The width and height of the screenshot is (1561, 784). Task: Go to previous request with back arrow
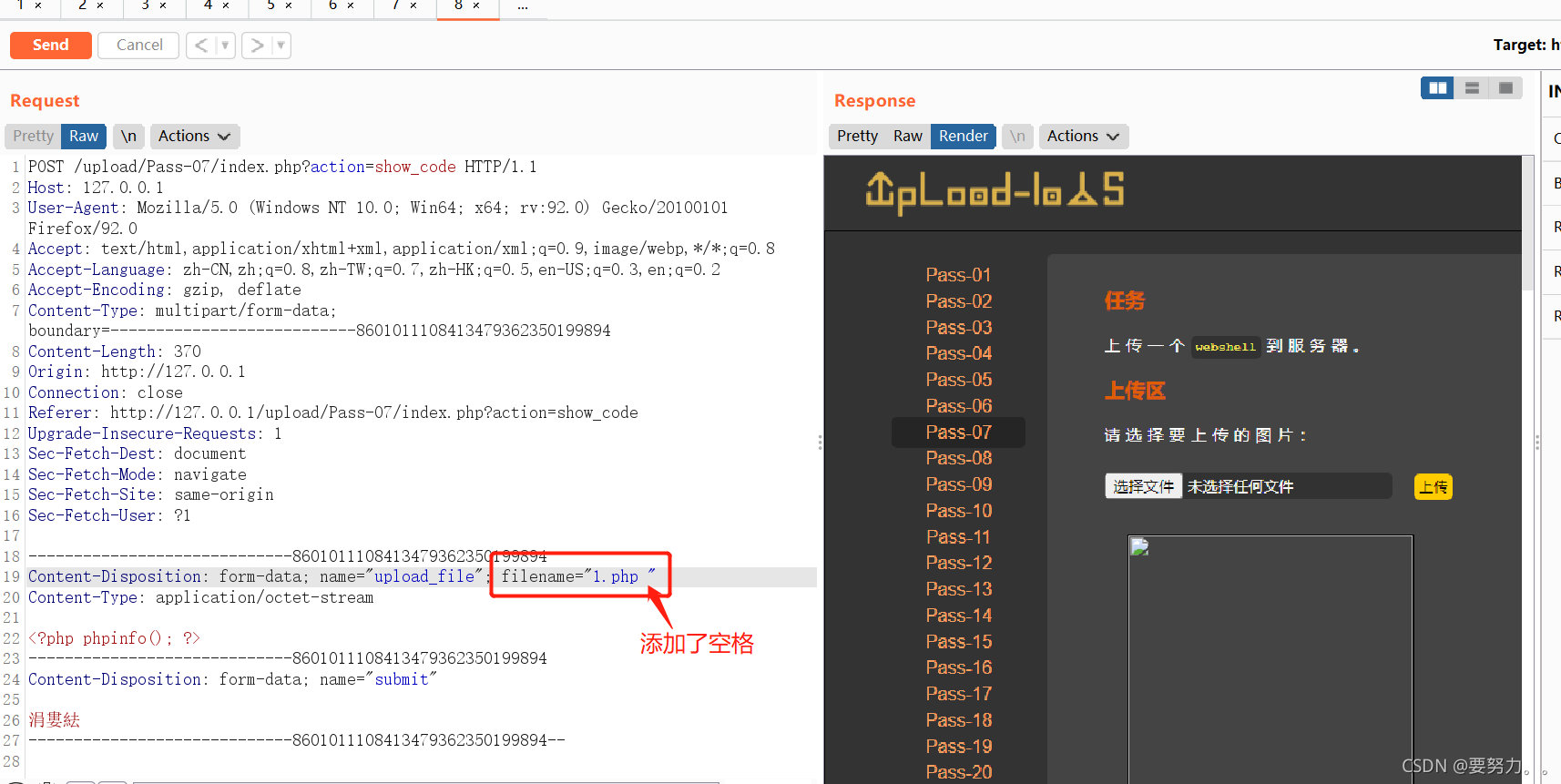[201, 45]
